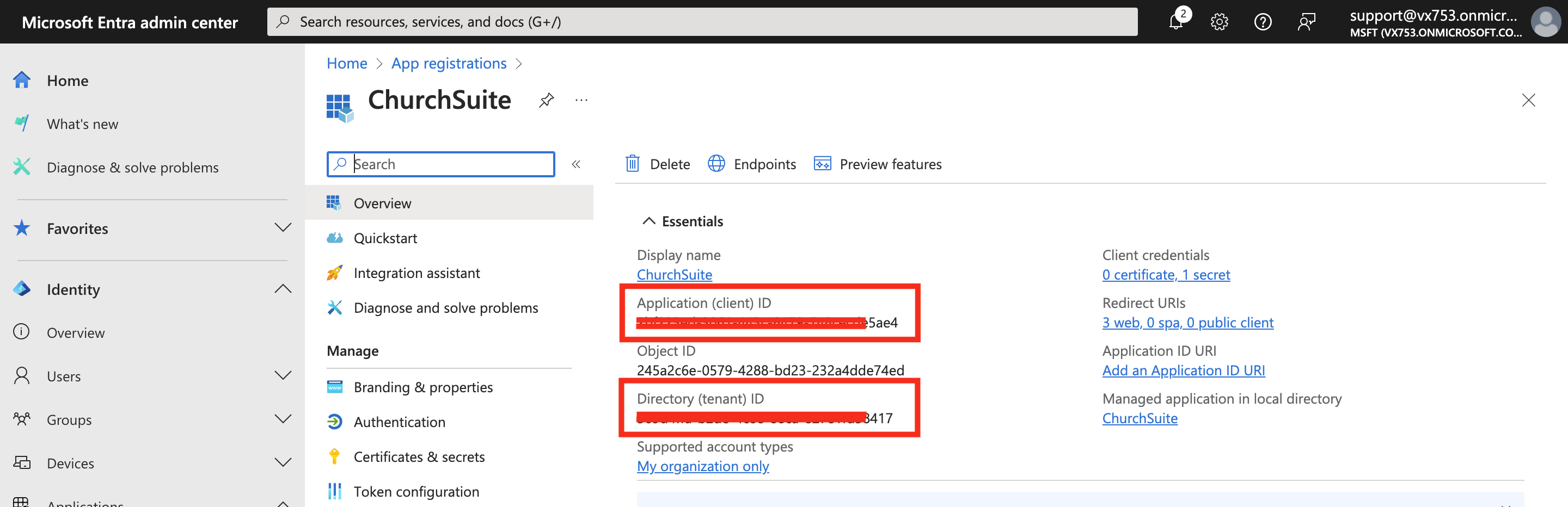Close the ChurchSuite blade
The height and width of the screenshot is (507, 1568).
[1528, 100]
